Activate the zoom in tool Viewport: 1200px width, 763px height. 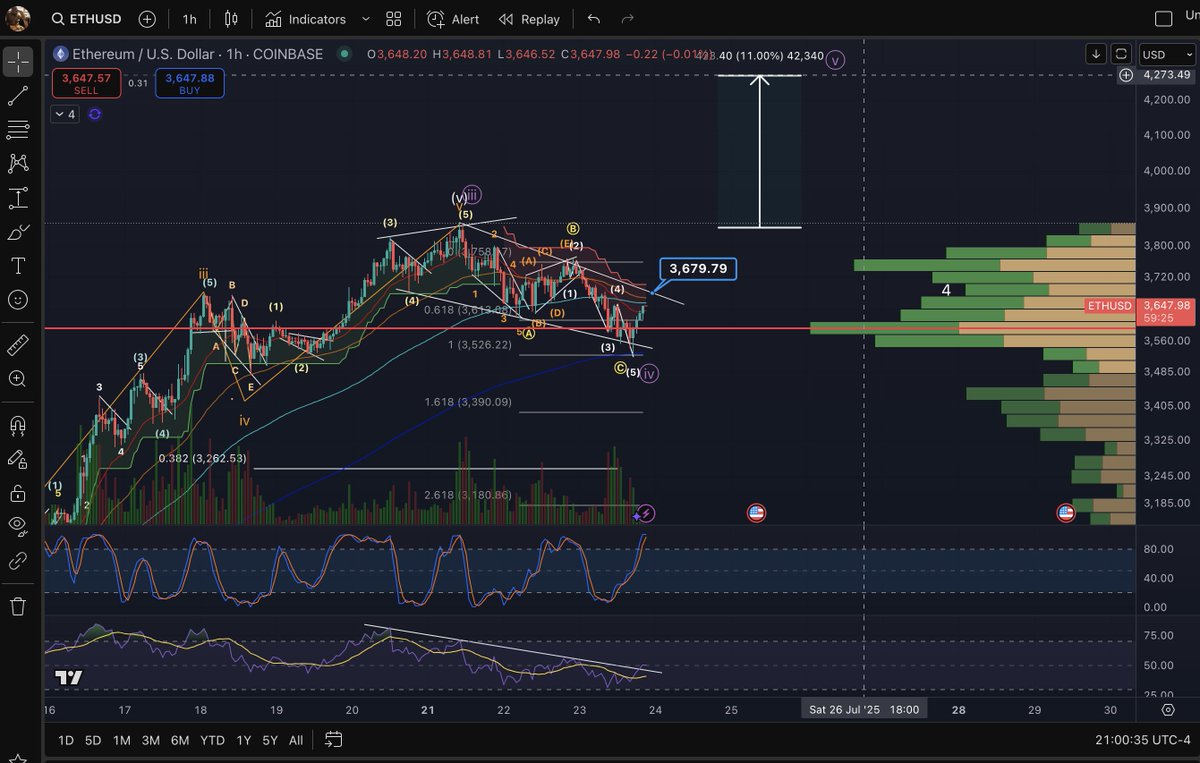[x=18, y=379]
